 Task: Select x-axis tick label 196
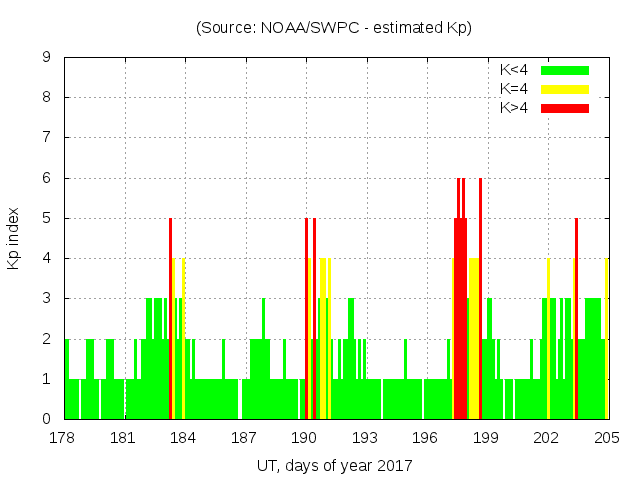point(426,438)
